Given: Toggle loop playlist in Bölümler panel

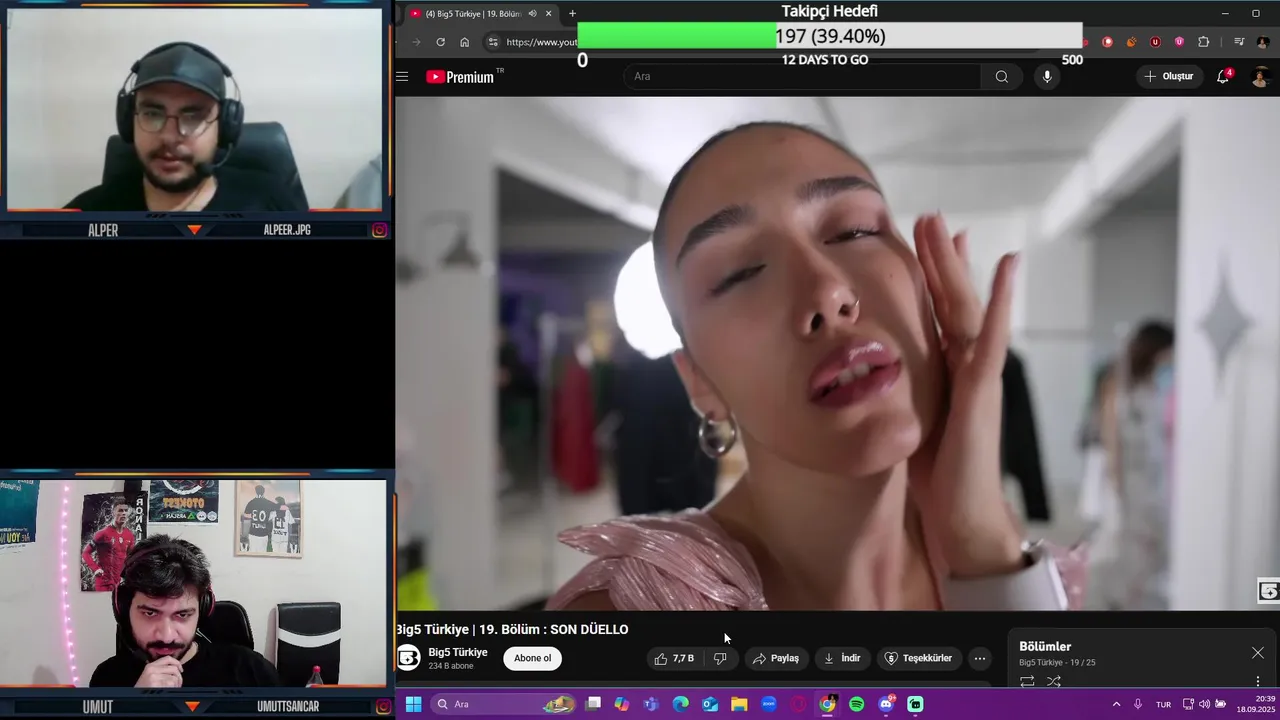Looking at the screenshot, I should point(1027,682).
